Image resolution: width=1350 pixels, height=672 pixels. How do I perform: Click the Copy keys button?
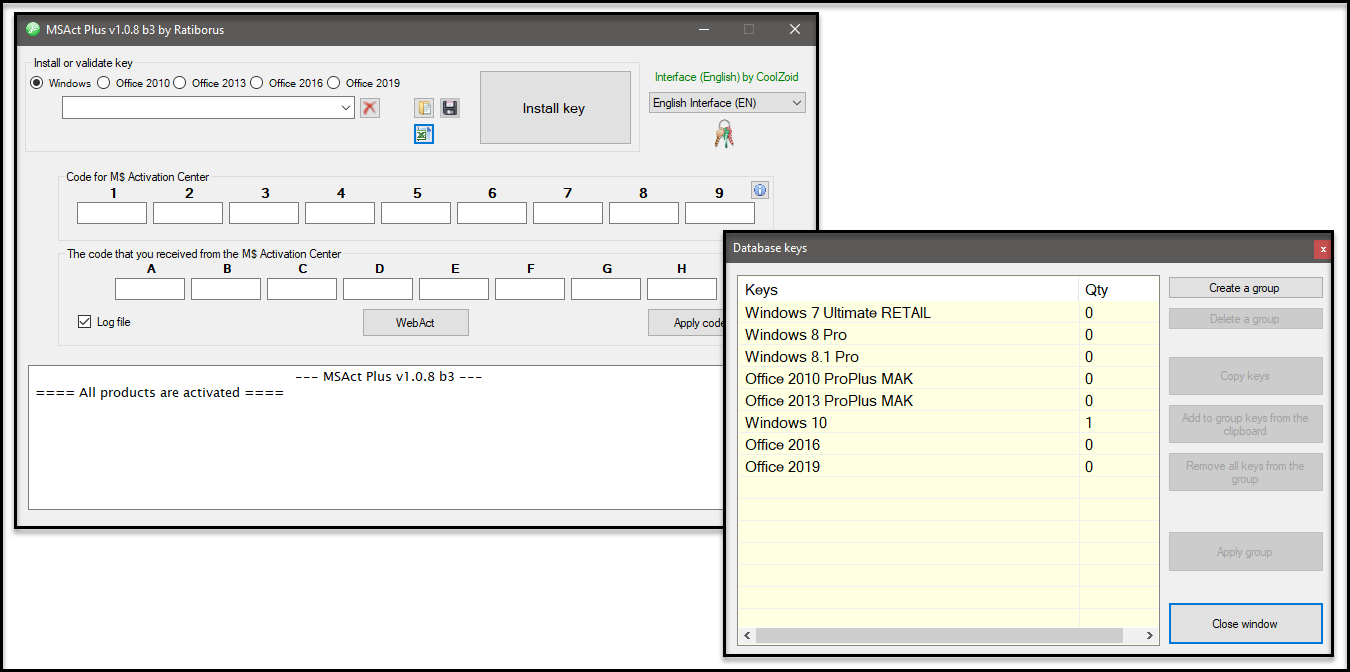click(x=1246, y=376)
